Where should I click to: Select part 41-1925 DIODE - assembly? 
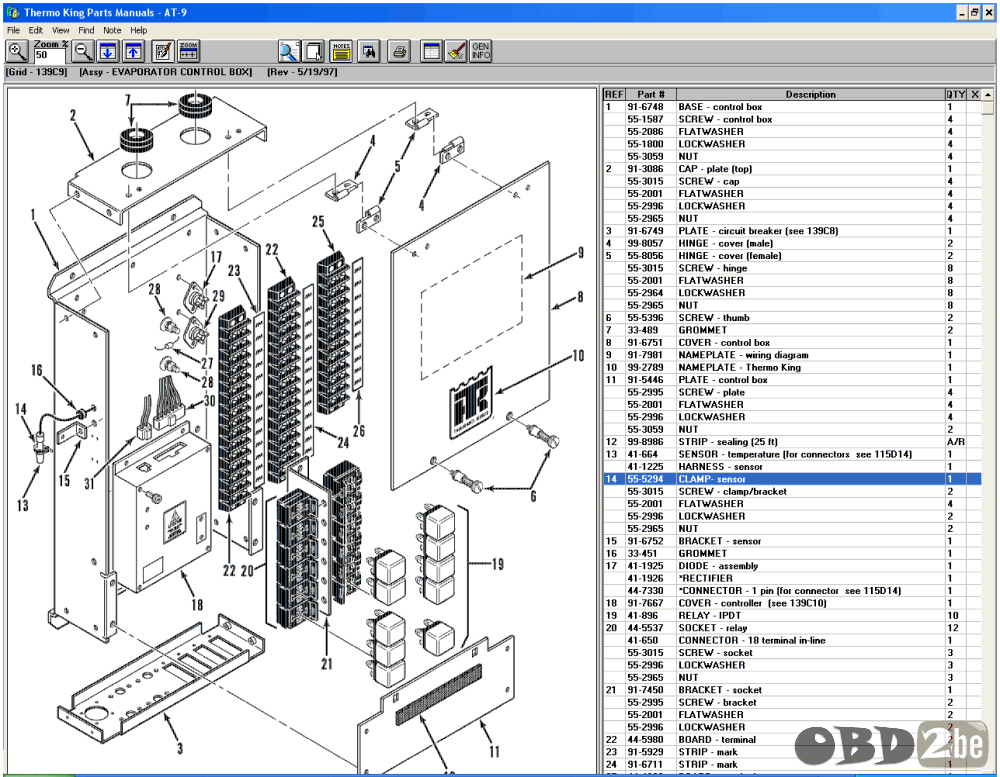click(792, 566)
